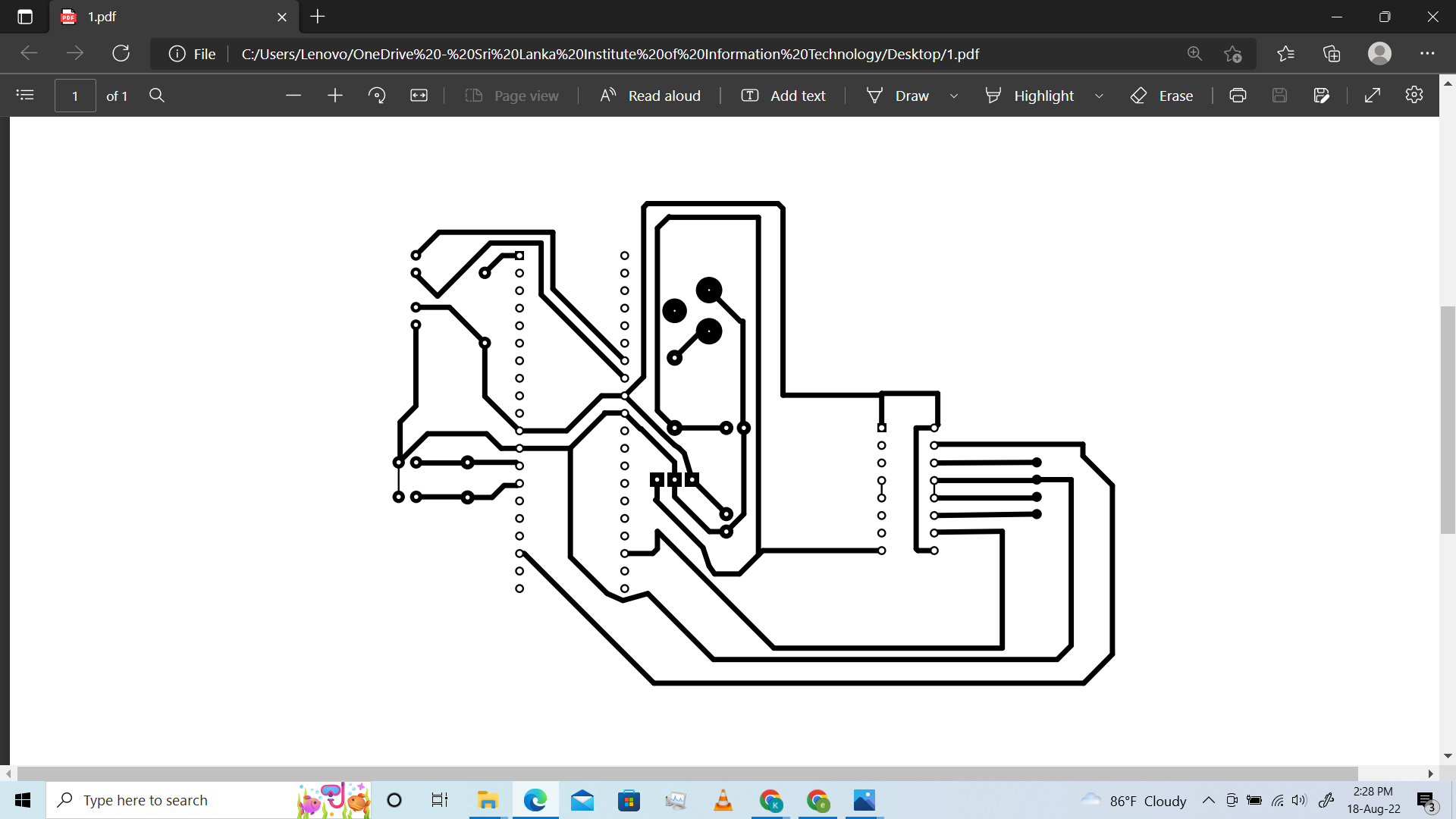The height and width of the screenshot is (819, 1456).
Task: Fit the PDF to page width
Action: [x=419, y=95]
